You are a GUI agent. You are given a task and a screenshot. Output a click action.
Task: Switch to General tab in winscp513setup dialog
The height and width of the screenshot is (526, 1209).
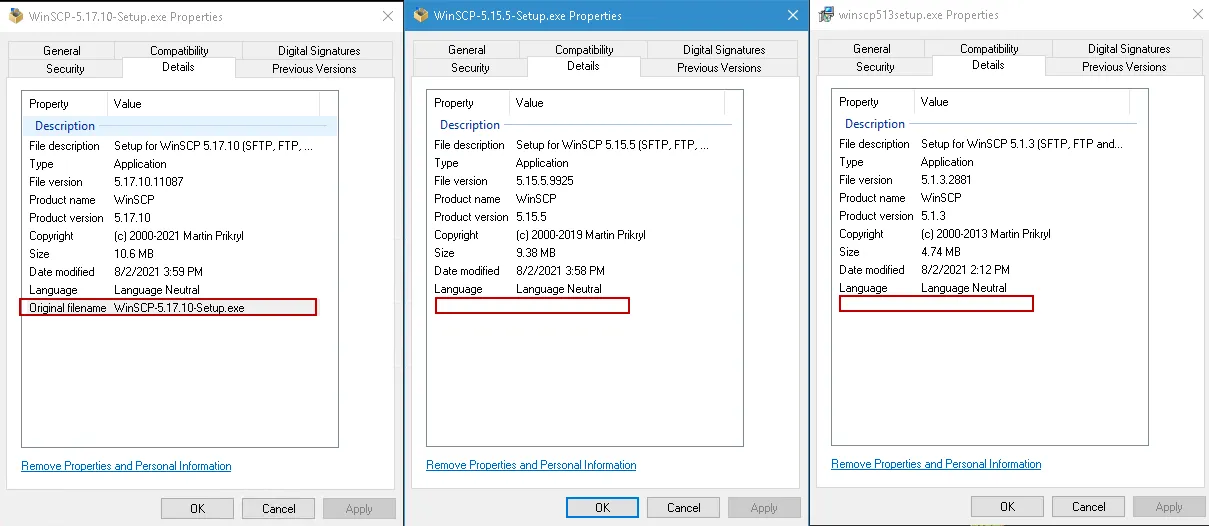872,49
